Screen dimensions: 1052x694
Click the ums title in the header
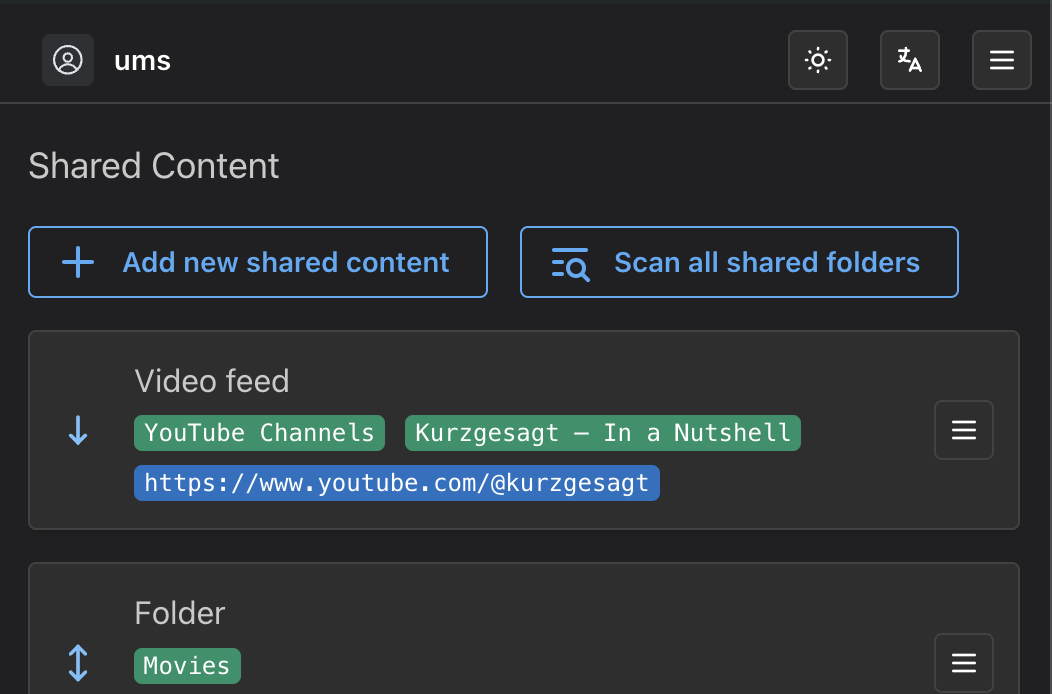click(142, 60)
